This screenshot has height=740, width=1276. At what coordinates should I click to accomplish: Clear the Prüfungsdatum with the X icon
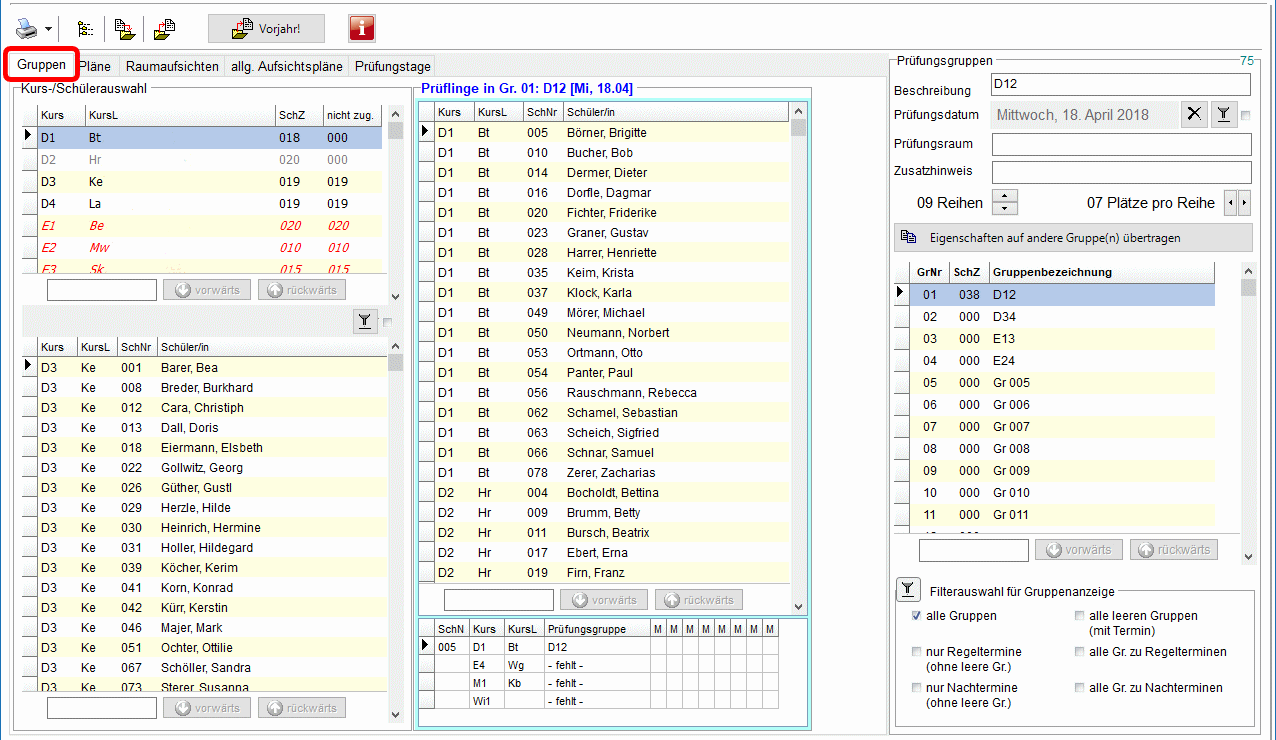pyautogui.click(x=1194, y=115)
